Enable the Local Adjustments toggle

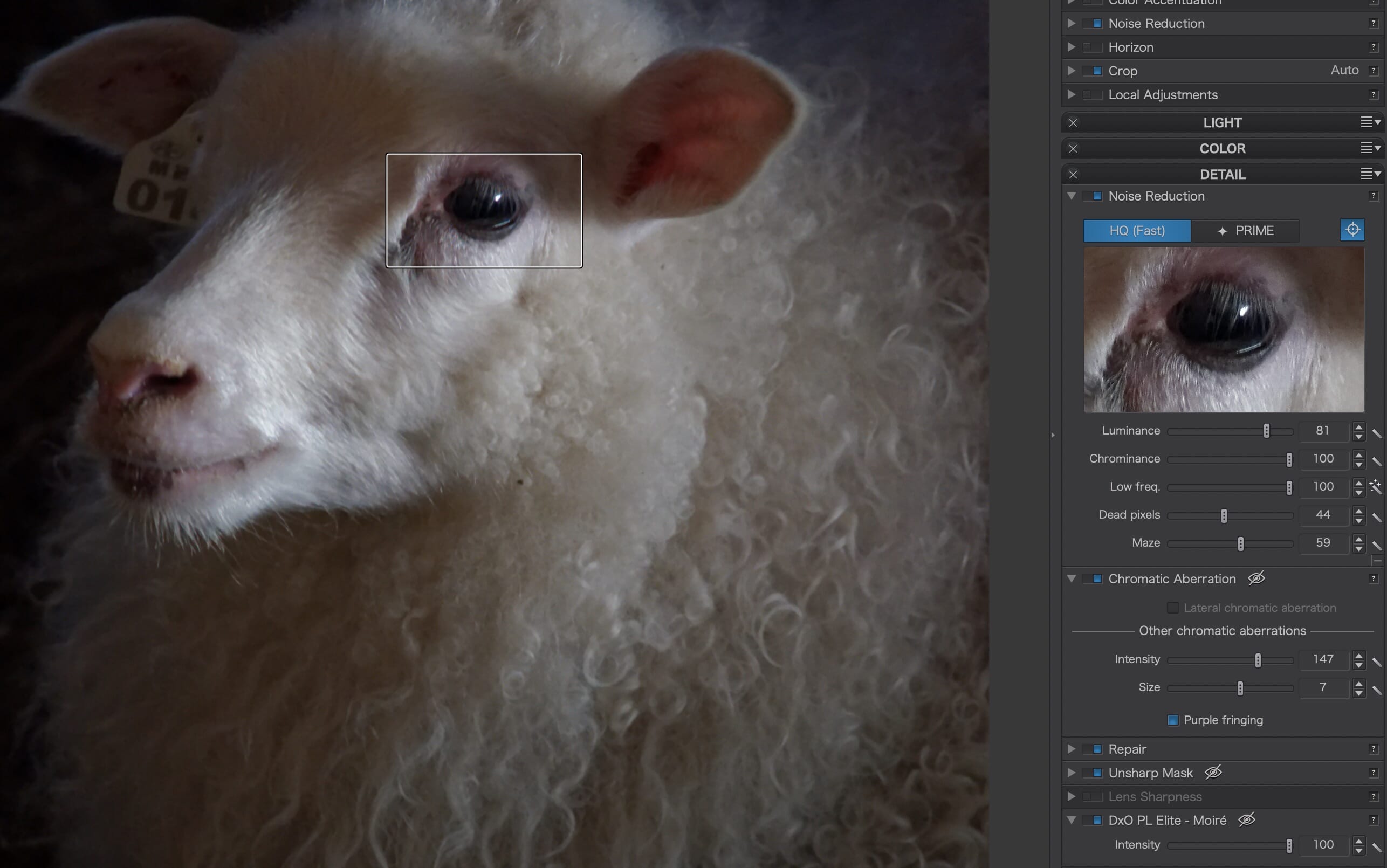(x=1093, y=95)
